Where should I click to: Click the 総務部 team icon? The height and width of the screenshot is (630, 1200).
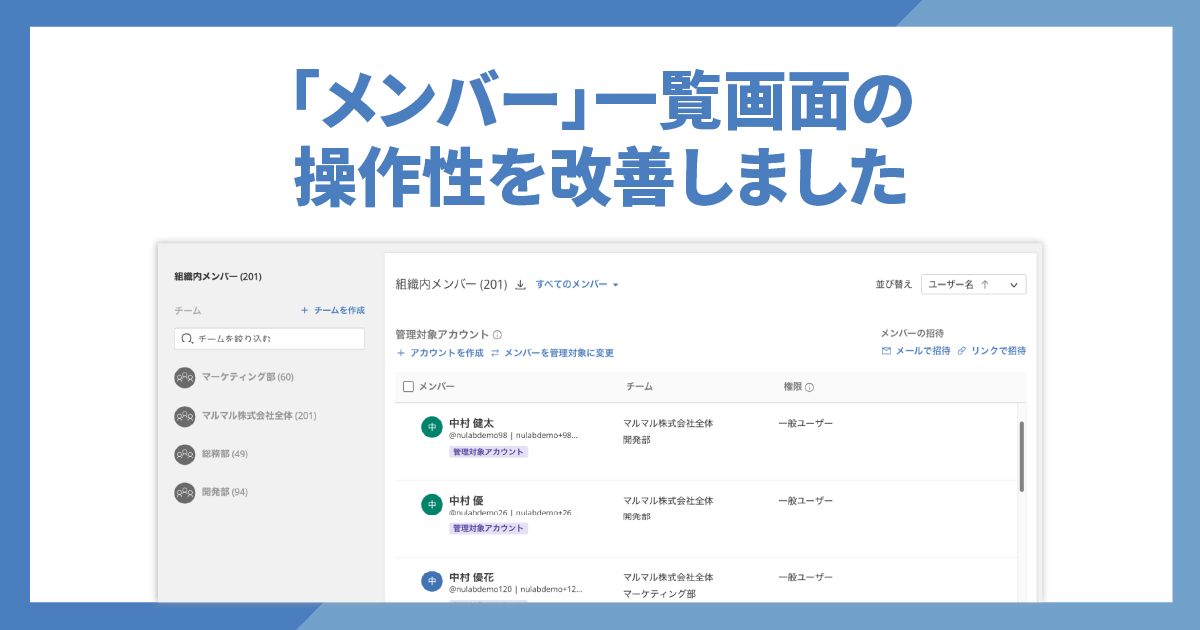point(184,454)
